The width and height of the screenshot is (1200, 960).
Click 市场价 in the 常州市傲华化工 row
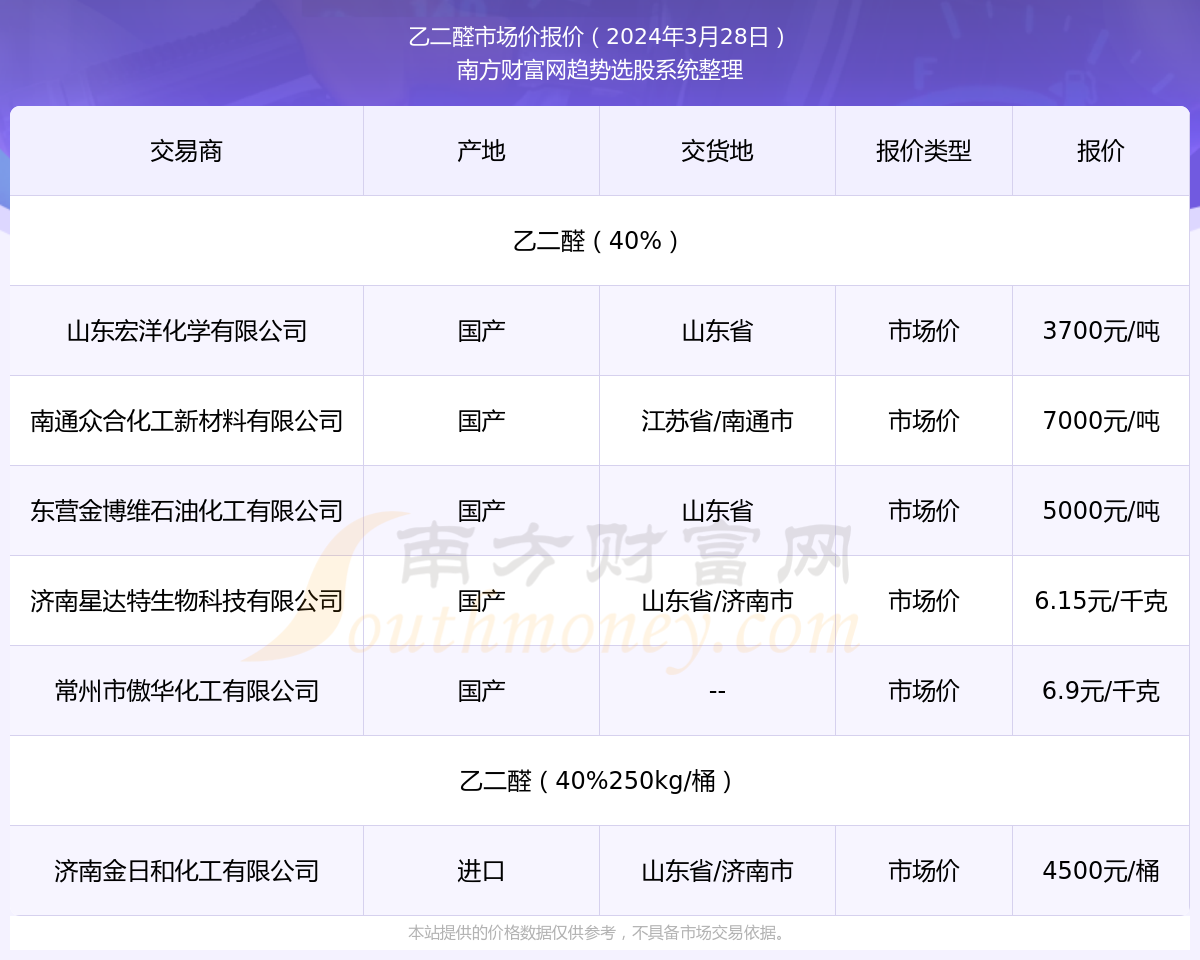pos(924,691)
